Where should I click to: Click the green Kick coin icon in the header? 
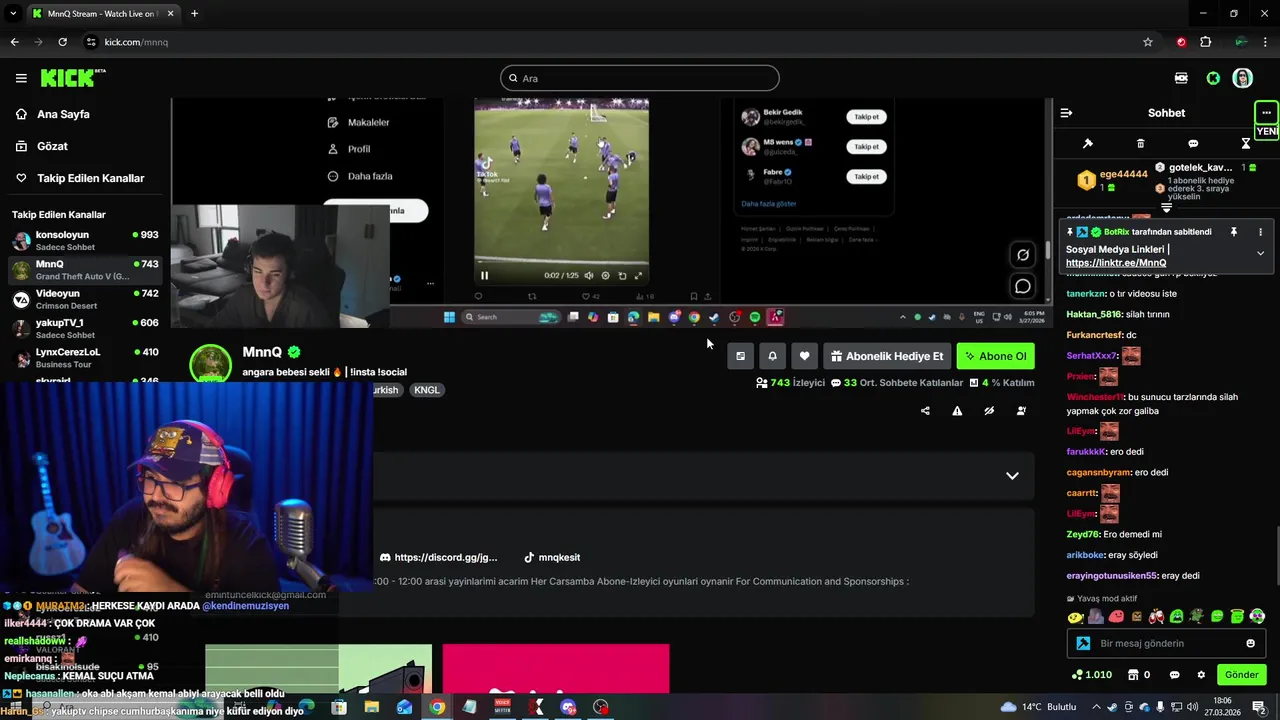(1213, 78)
